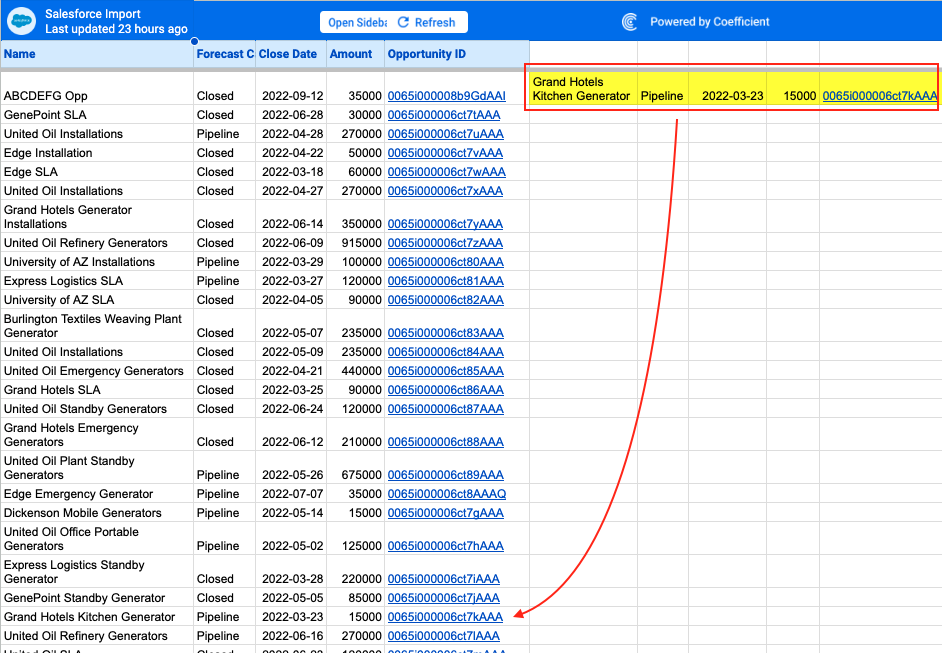Select the Forecast C column header
Screen dimensions: 942x653
(x=225, y=54)
